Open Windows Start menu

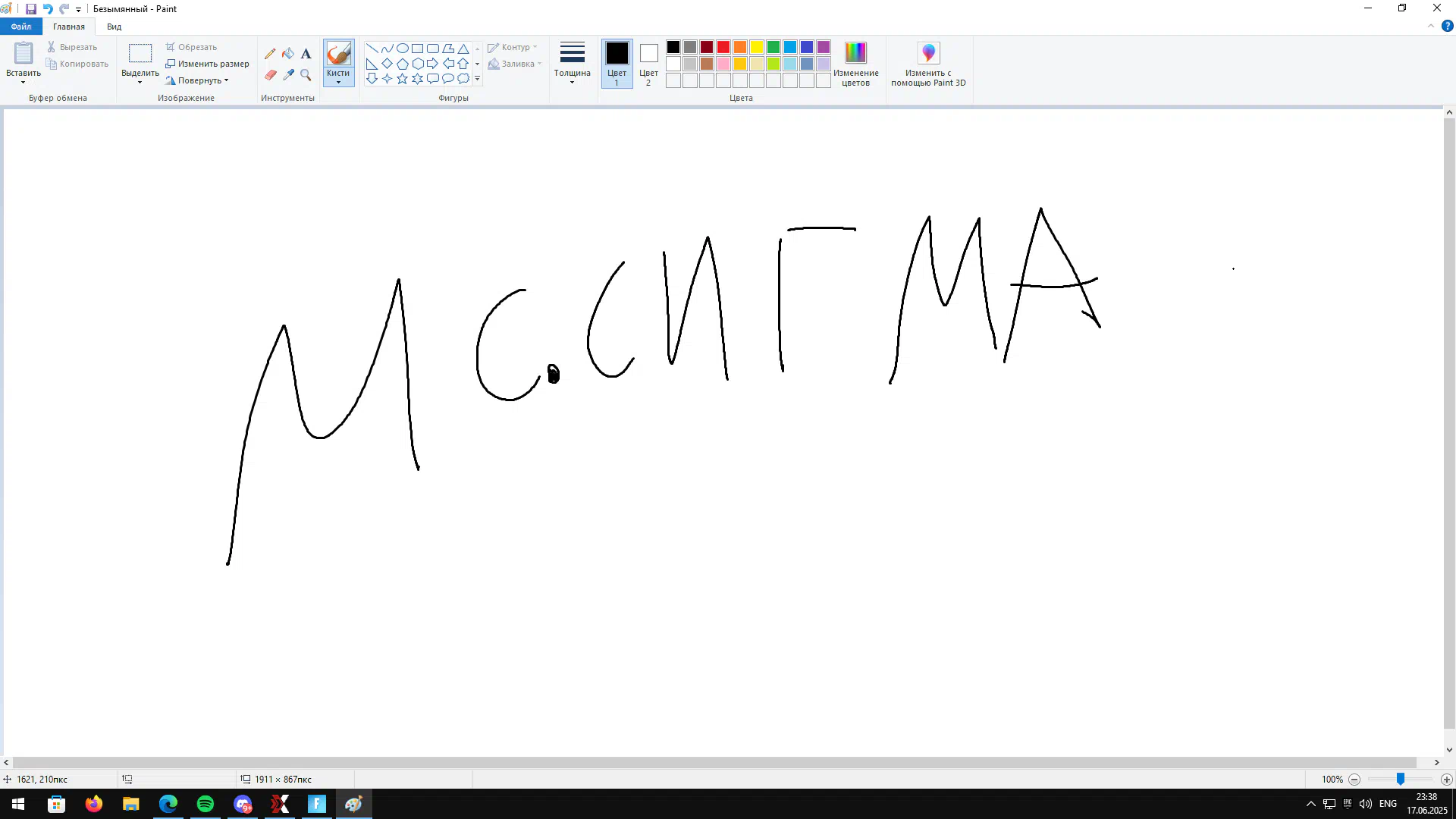(18, 804)
